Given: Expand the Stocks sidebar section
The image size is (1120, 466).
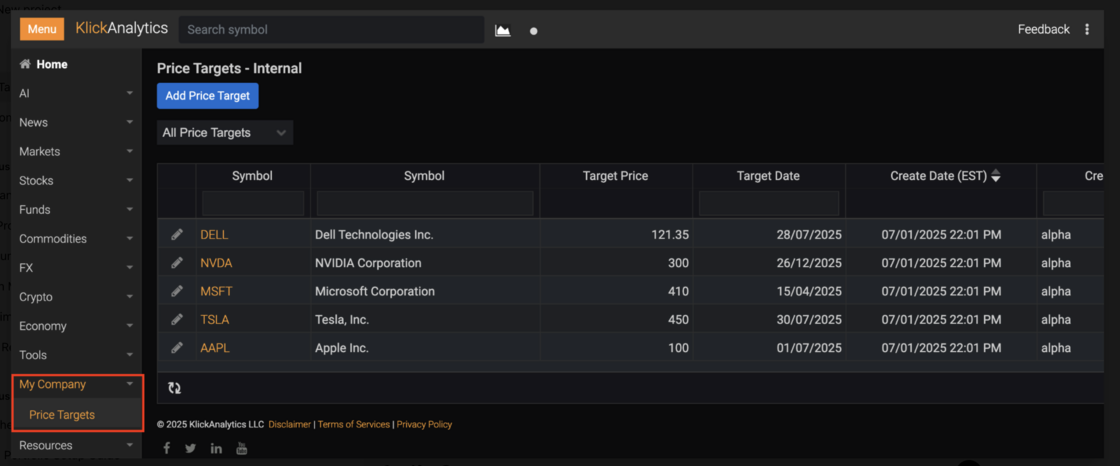Looking at the screenshot, I should click(x=76, y=181).
